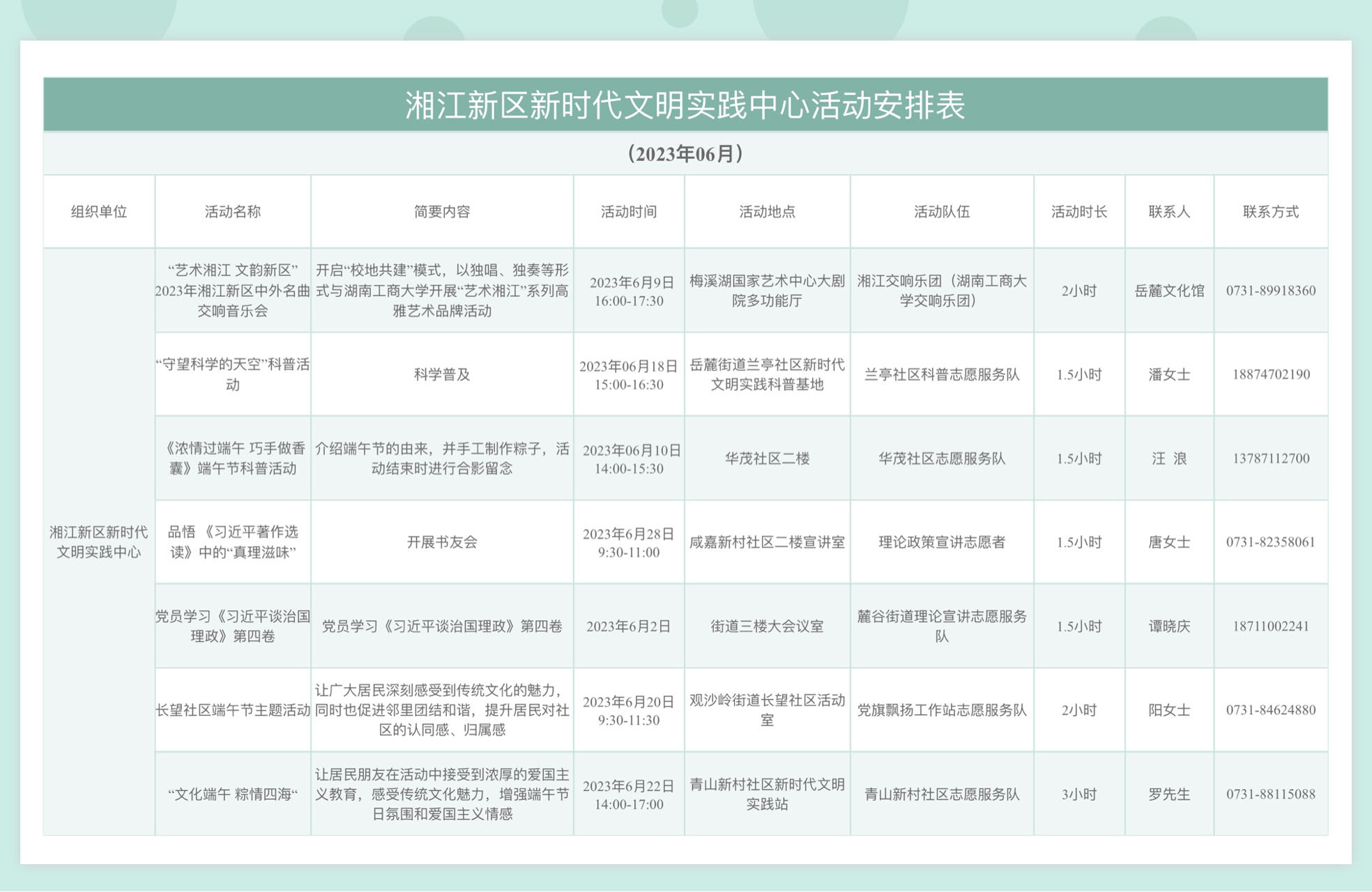Click the date subtitle (2023年06月)
This screenshot has width=1372, height=892.
coord(685,153)
